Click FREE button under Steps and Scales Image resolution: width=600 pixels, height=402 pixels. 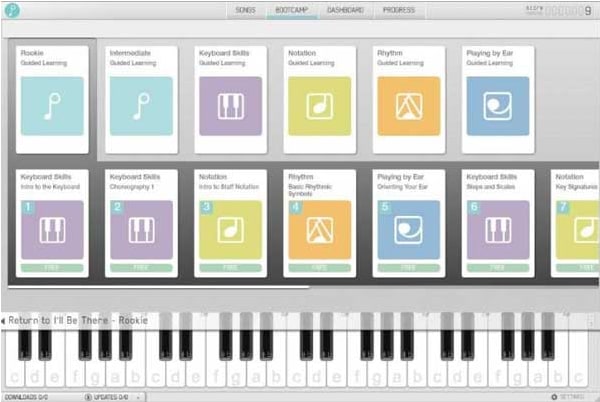click(x=498, y=268)
